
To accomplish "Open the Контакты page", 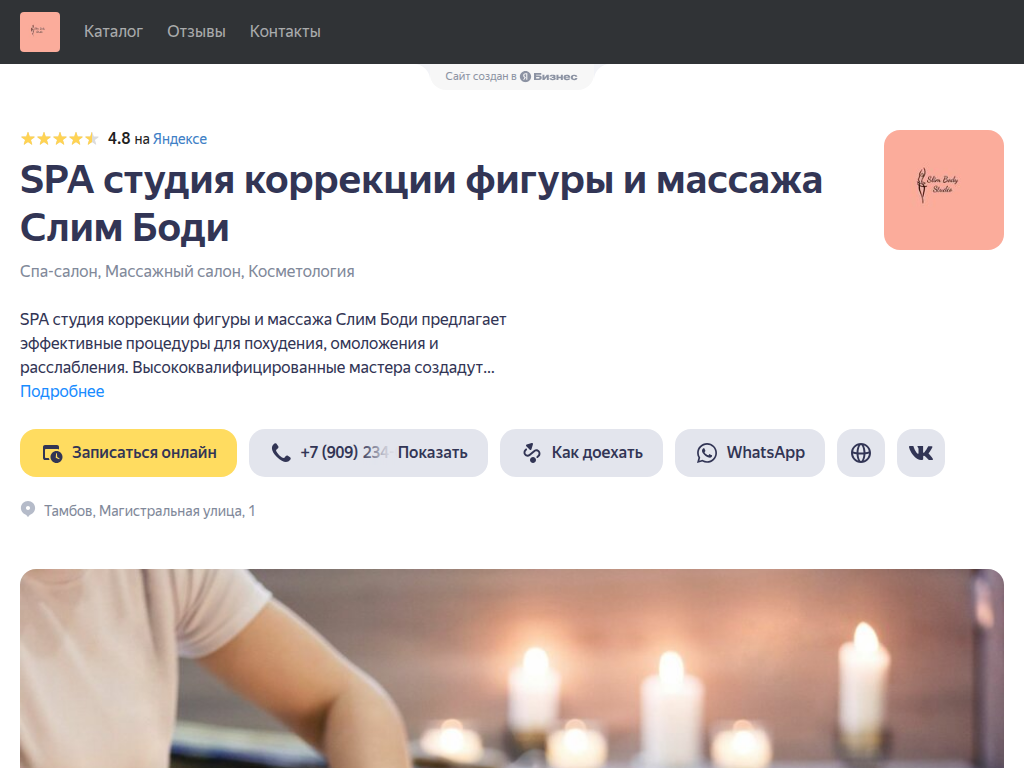I will coord(284,31).
